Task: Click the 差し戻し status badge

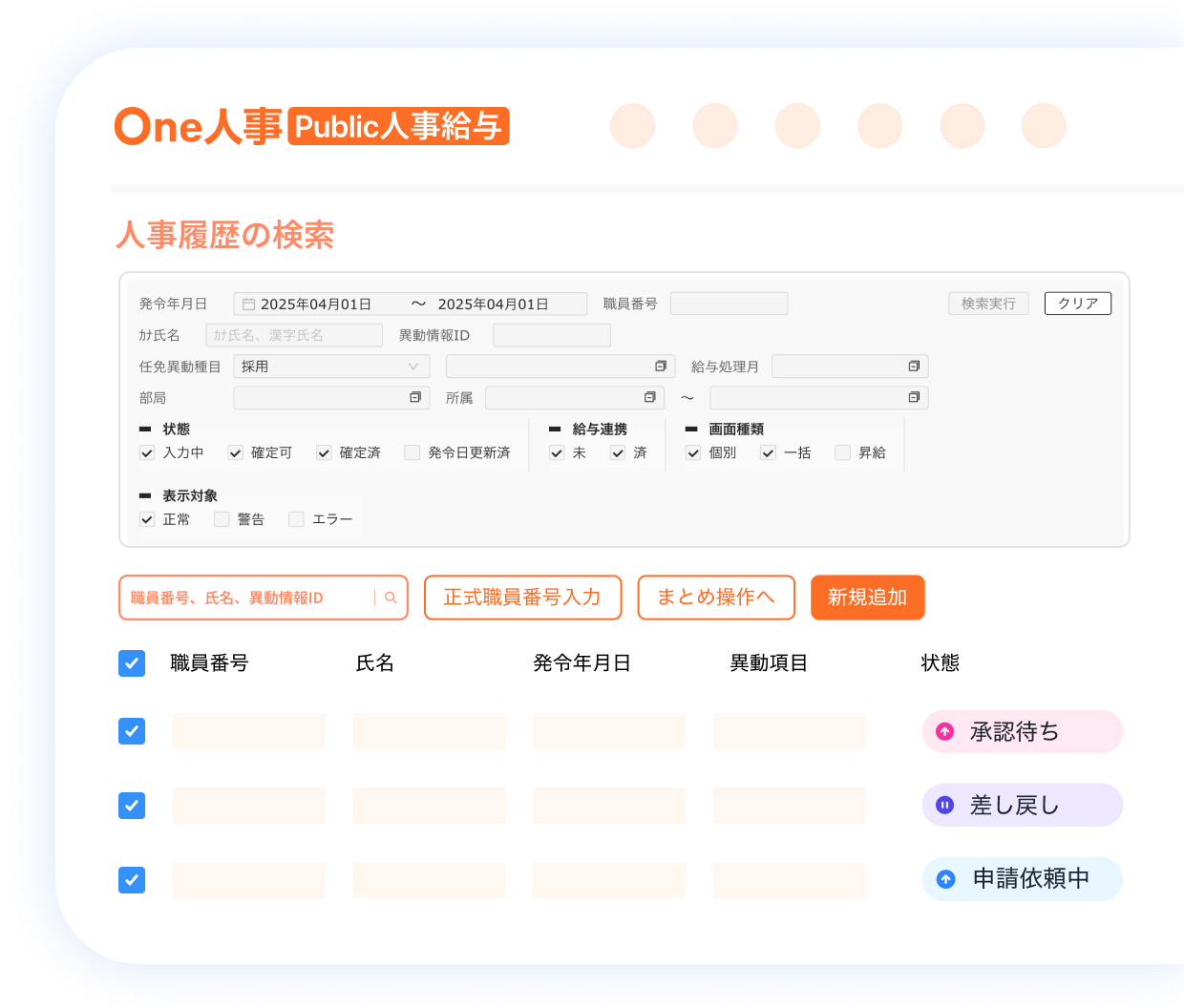Action: click(x=1023, y=805)
